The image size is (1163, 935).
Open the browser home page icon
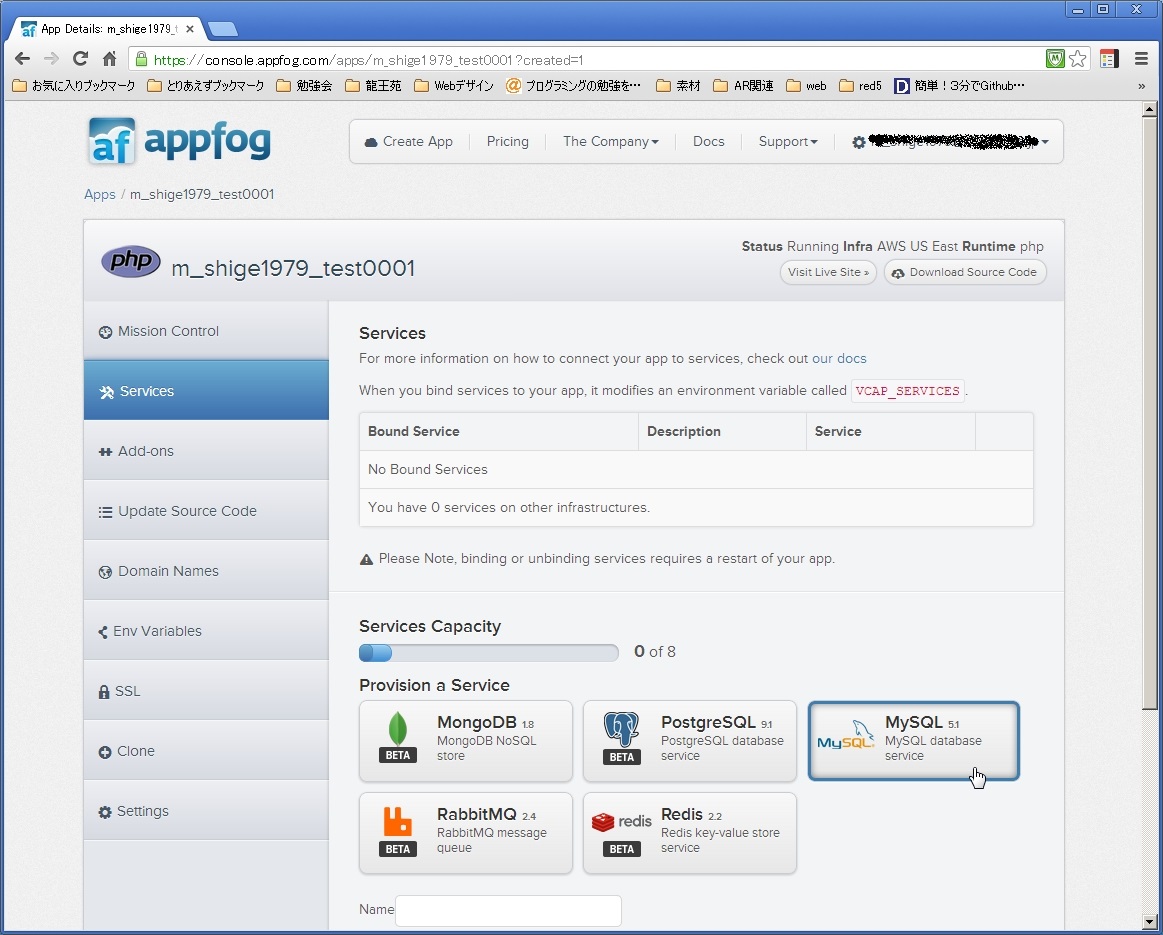109,59
